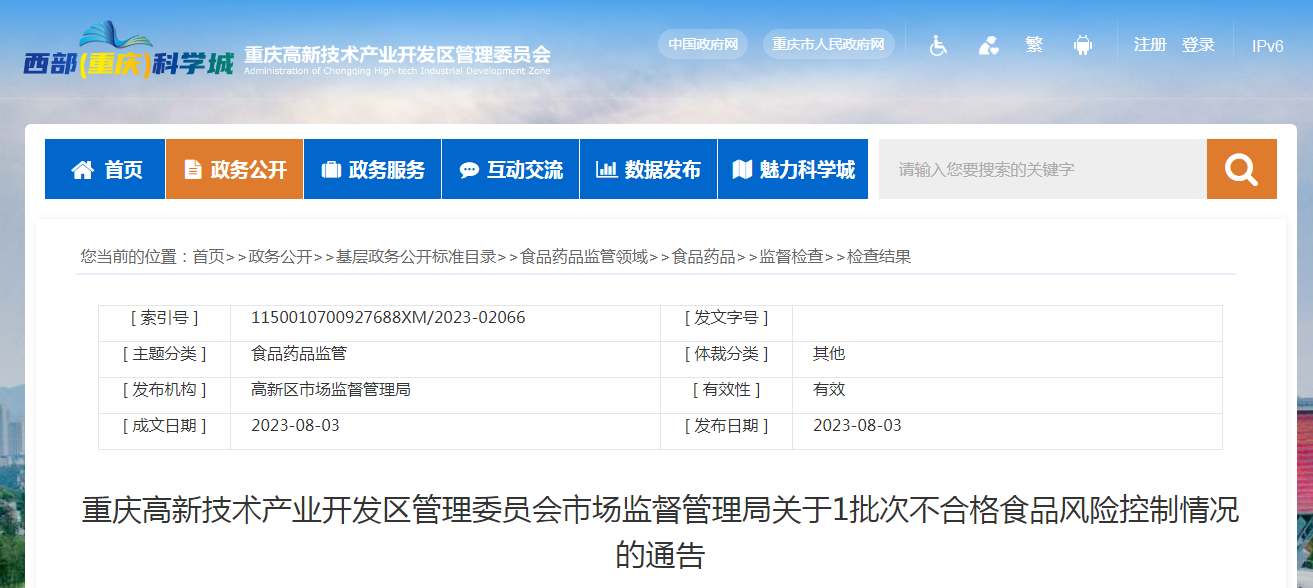Click 登录 to log in
The image size is (1313, 588).
pyautogui.click(x=1198, y=45)
